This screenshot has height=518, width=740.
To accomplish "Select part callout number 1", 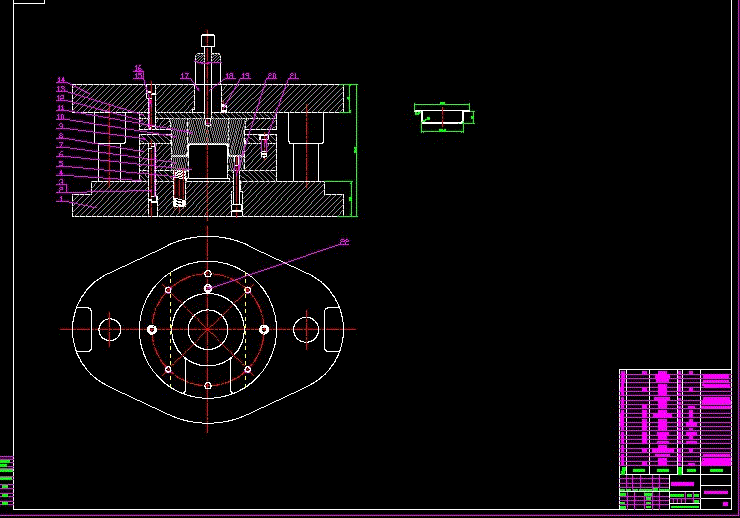I will [61, 199].
